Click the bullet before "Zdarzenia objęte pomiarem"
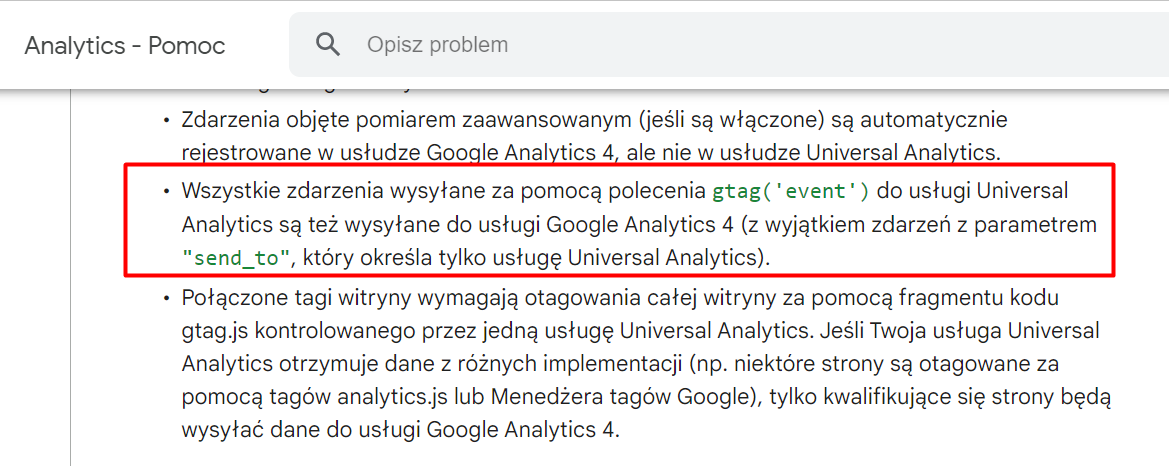This screenshot has height=466, width=1169. coord(167,120)
